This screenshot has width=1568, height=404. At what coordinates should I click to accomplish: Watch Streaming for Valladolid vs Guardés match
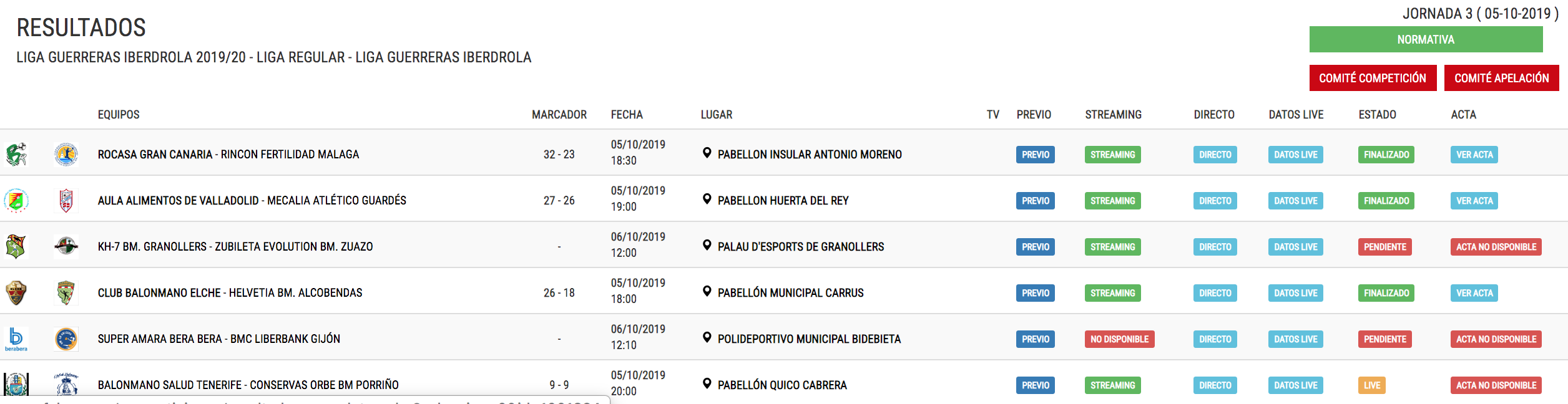[1112, 201]
